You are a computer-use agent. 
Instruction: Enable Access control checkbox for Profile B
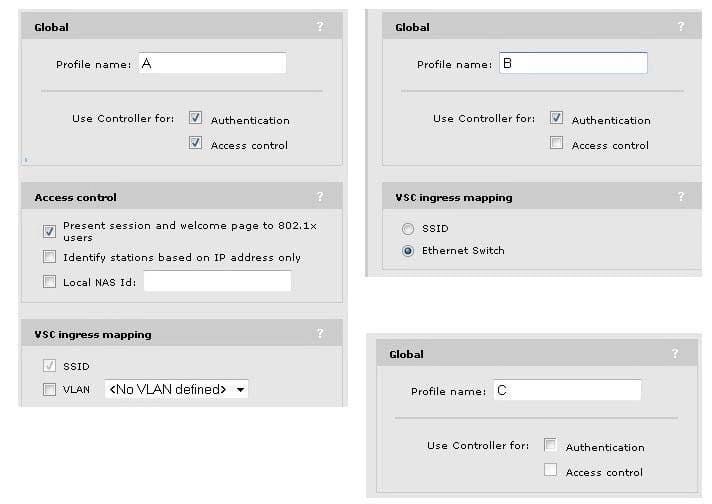(x=556, y=143)
